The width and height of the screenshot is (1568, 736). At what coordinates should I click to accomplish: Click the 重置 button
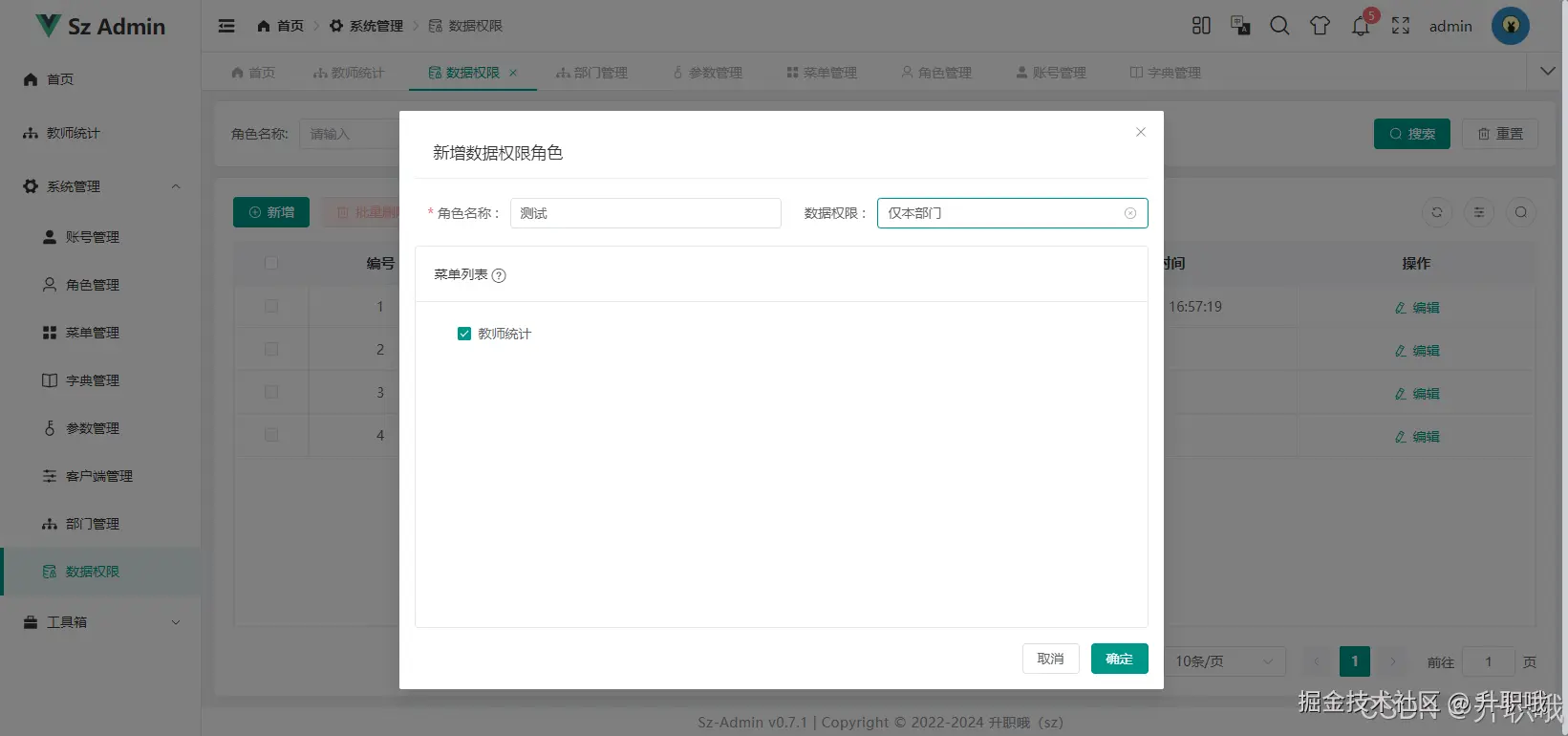point(1500,134)
